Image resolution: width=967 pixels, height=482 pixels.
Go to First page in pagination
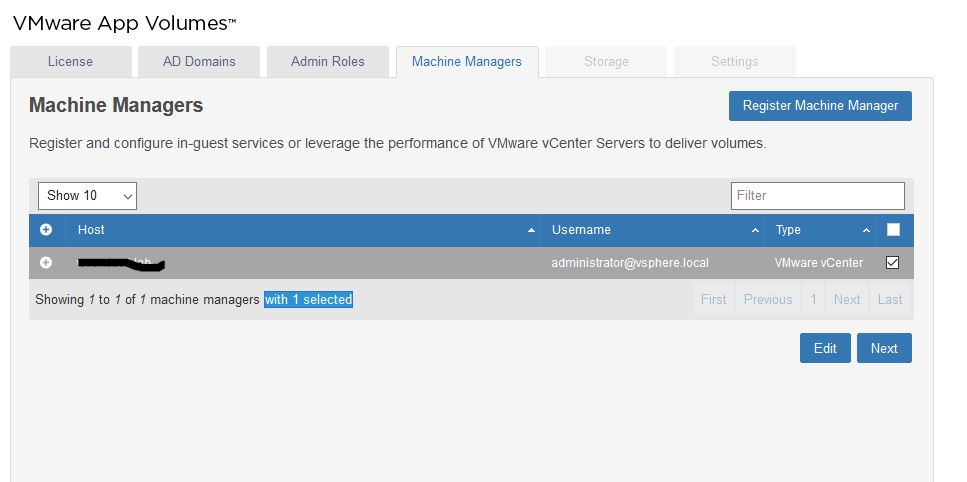pos(714,300)
